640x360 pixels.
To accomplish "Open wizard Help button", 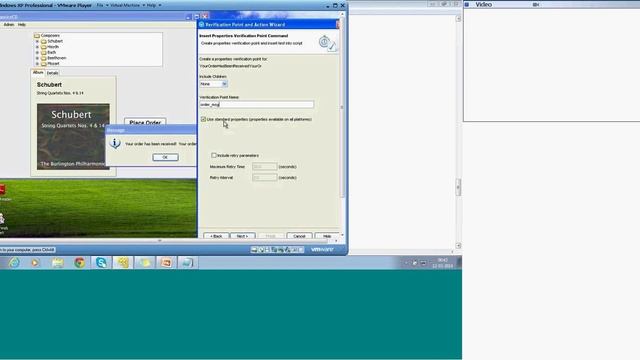I will (x=327, y=236).
